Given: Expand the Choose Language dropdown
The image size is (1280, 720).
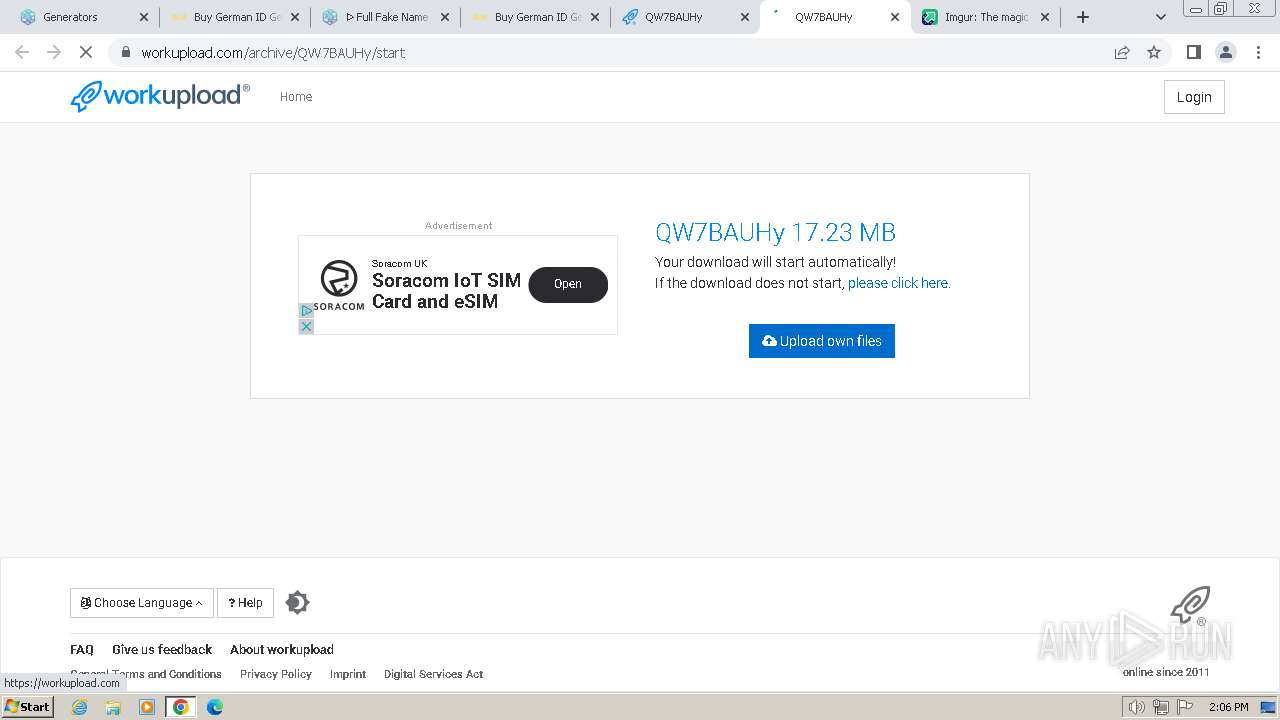Looking at the screenshot, I should click(x=142, y=603).
